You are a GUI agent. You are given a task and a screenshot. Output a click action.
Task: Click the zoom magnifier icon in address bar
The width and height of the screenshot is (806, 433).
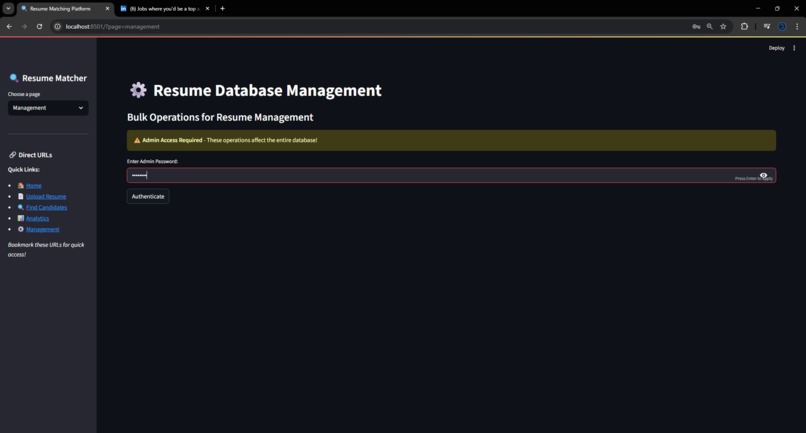click(709, 27)
